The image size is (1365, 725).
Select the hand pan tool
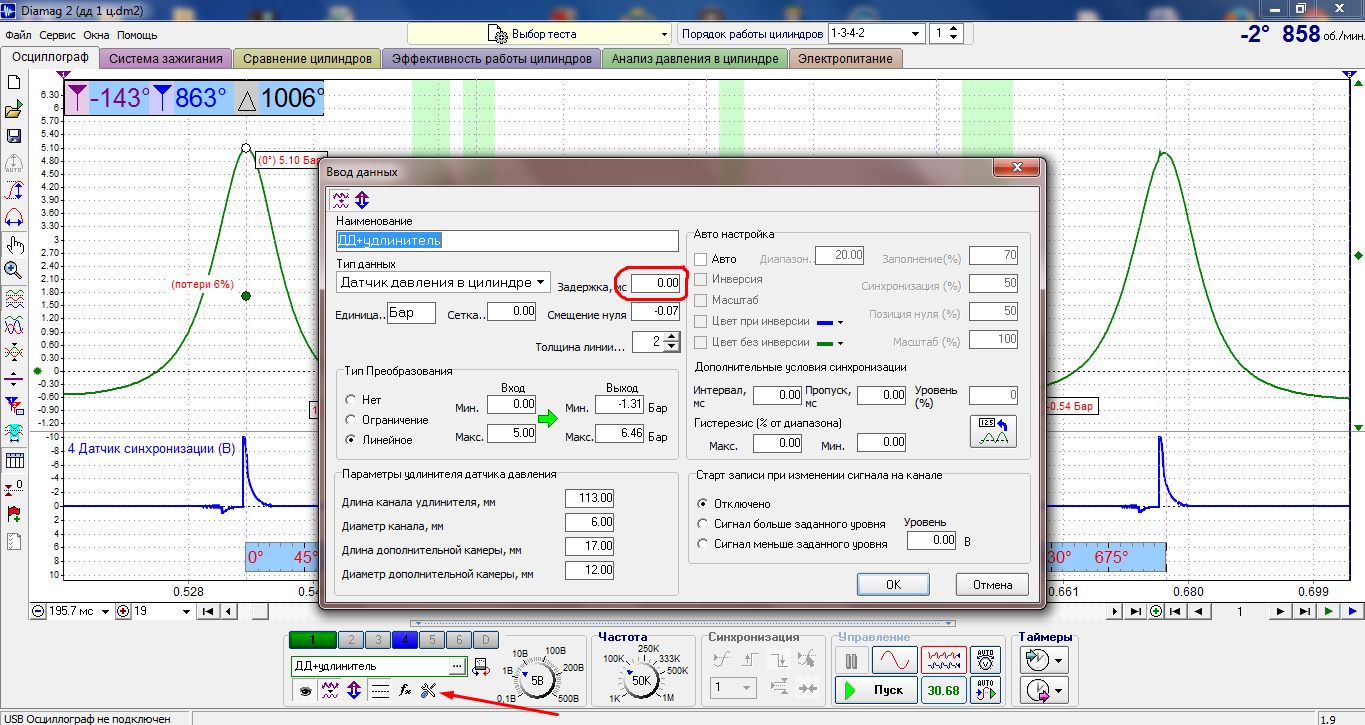pyautogui.click(x=14, y=244)
